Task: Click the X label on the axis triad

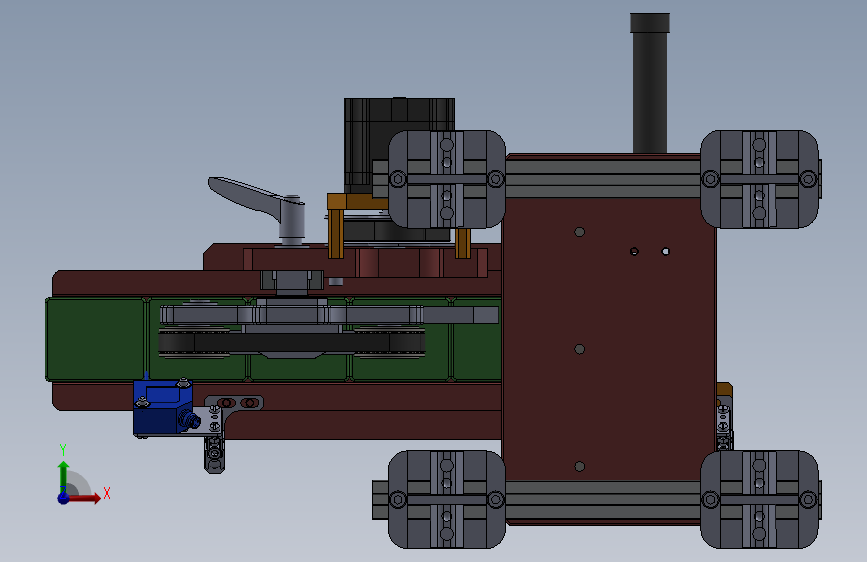Action: coord(107,493)
